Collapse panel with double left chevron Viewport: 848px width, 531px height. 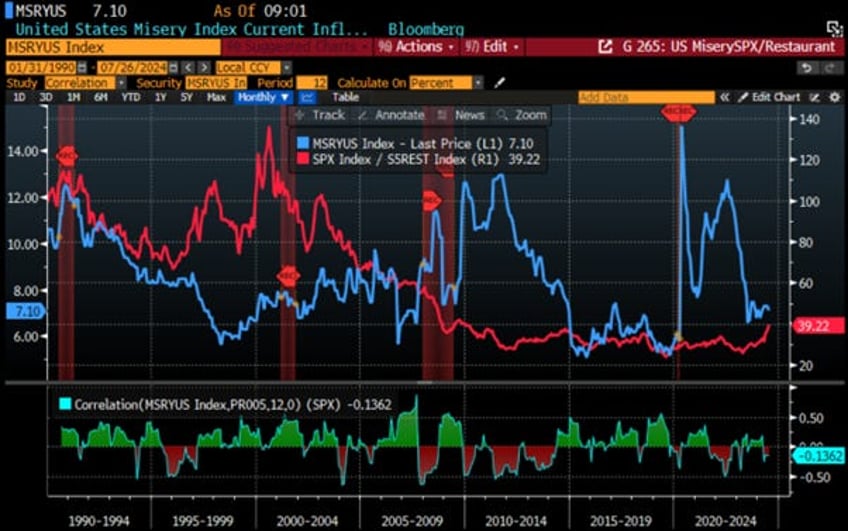pos(725,97)
